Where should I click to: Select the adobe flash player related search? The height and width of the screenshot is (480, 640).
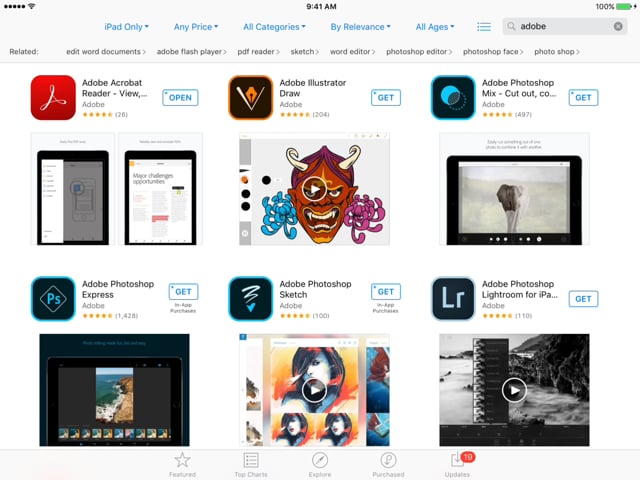pos(191,52)
